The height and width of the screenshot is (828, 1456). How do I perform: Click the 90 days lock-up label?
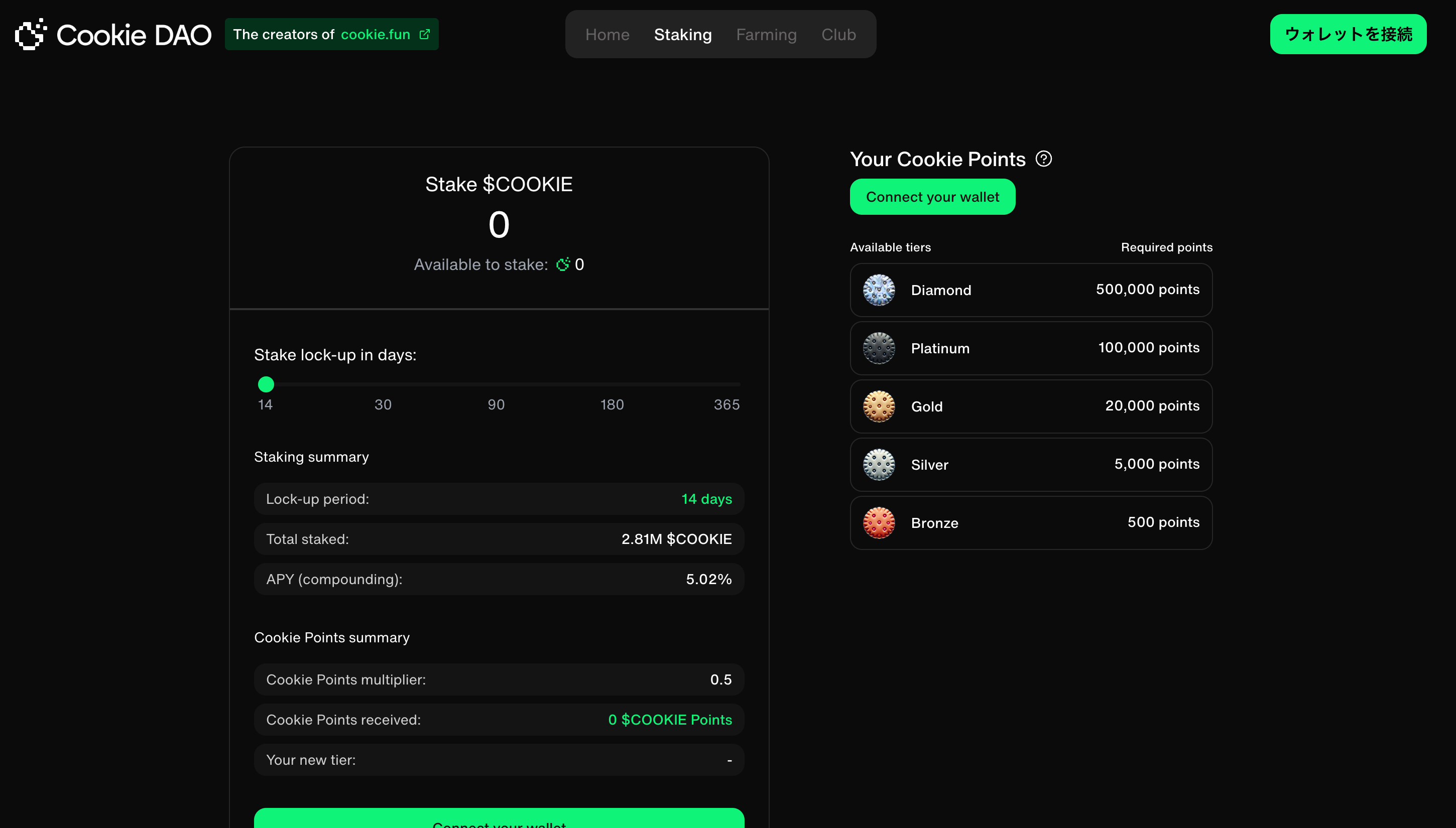(x=496, y=404)
